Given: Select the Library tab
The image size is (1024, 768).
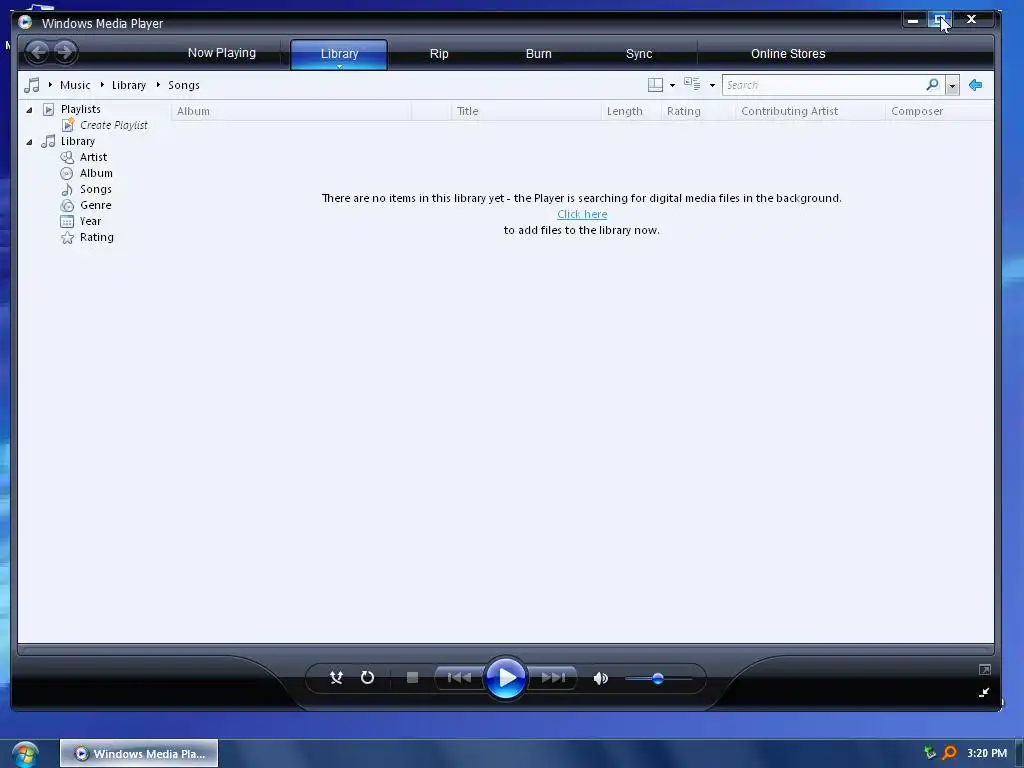Looking at the screenshot, I should coord(339,54).
